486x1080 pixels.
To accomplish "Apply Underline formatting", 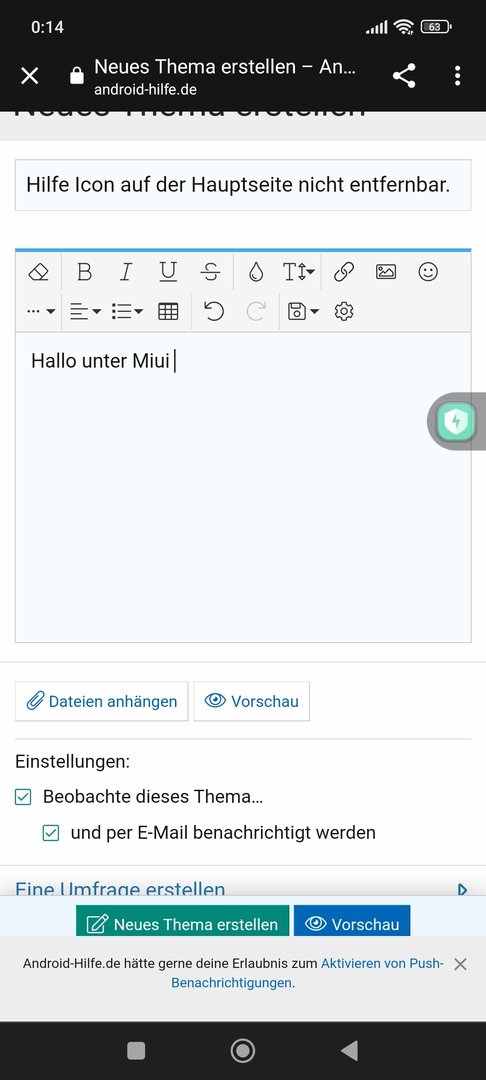I will click(x=168, y=272).
